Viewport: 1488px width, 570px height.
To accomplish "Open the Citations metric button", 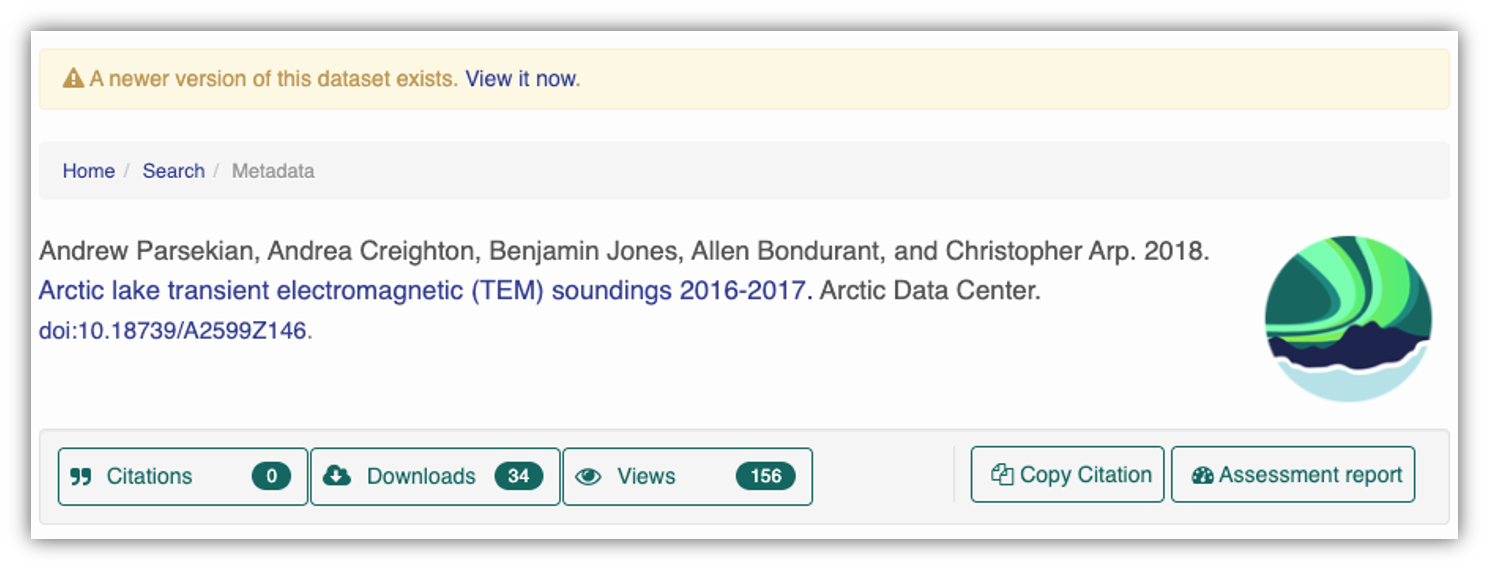I will pyautogui.click(x=183, y=477).
